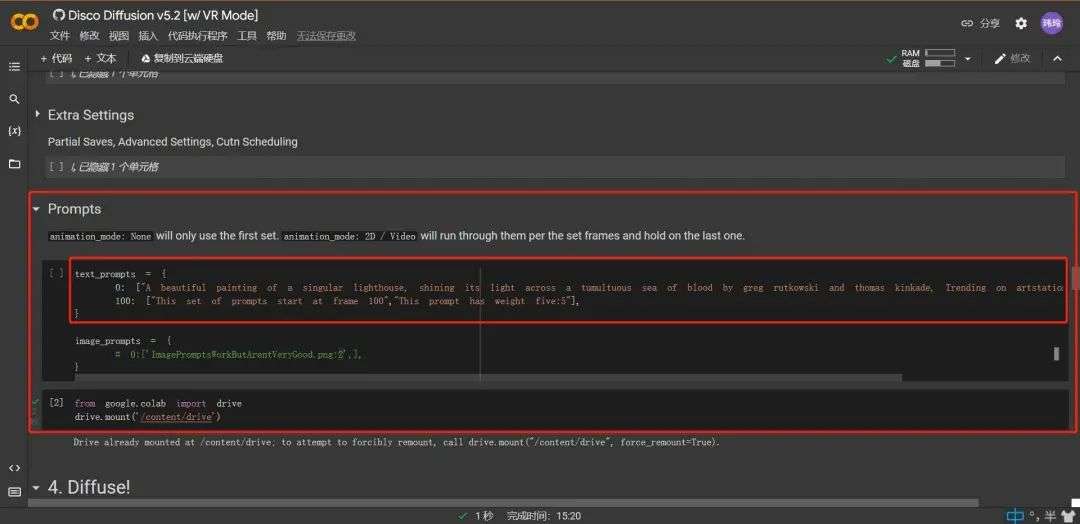1080x524 pixels.
Task: Add a text cell with + 文本
Action: tap(101, 59)
